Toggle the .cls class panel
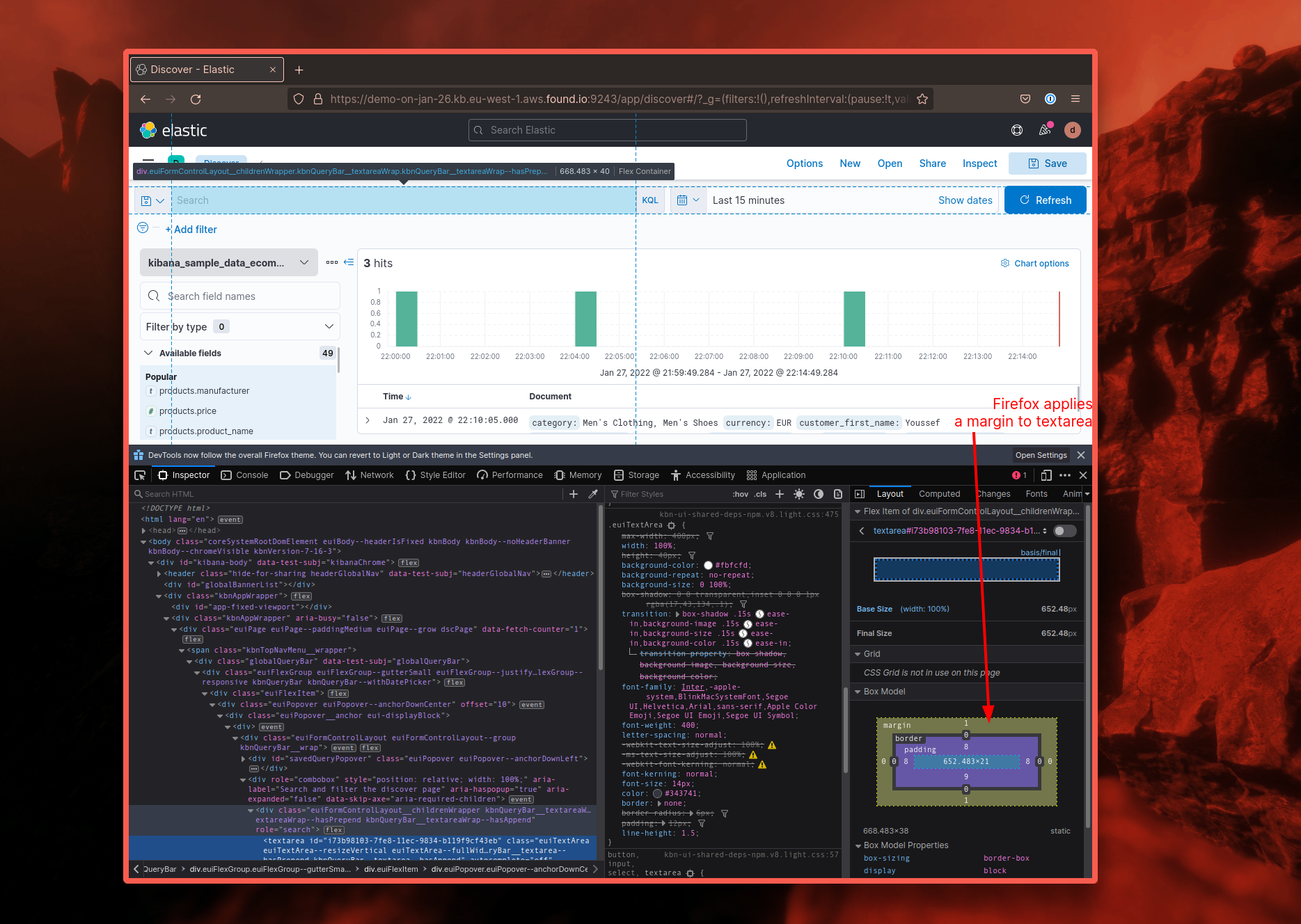 point(761,494)
